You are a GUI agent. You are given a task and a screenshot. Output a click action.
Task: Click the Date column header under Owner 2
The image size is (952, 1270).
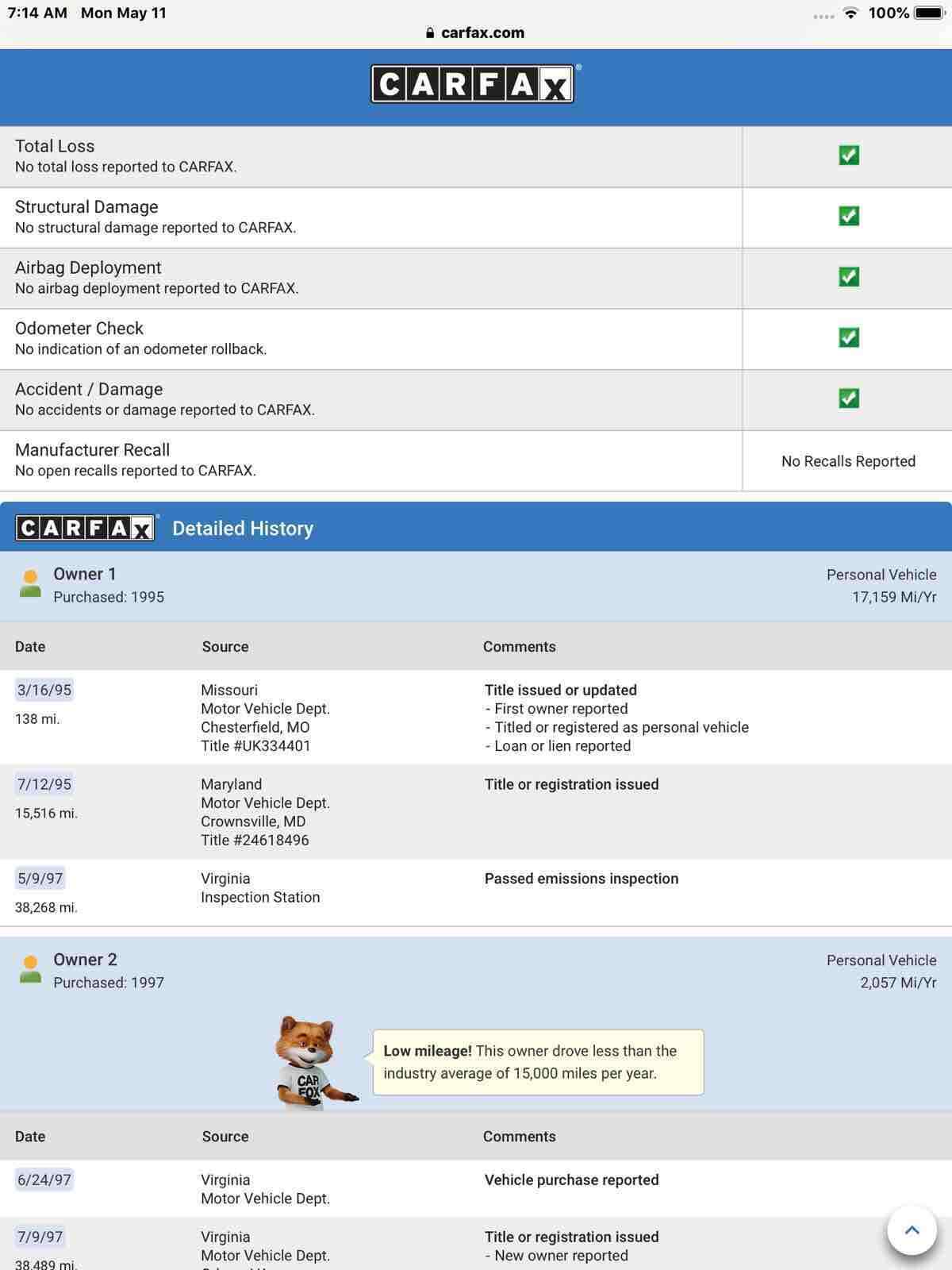tap(30, 1137)
